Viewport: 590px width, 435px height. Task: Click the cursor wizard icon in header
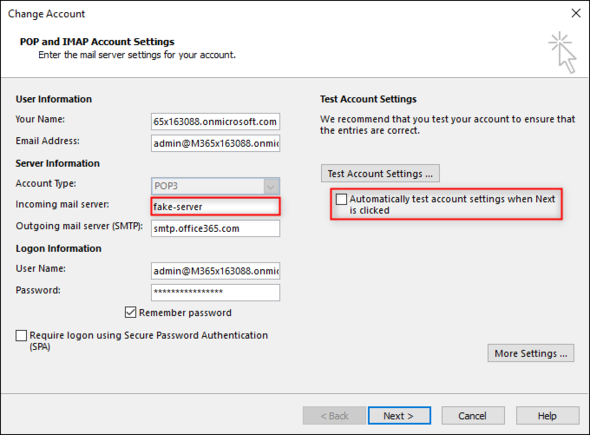[562, 53]
